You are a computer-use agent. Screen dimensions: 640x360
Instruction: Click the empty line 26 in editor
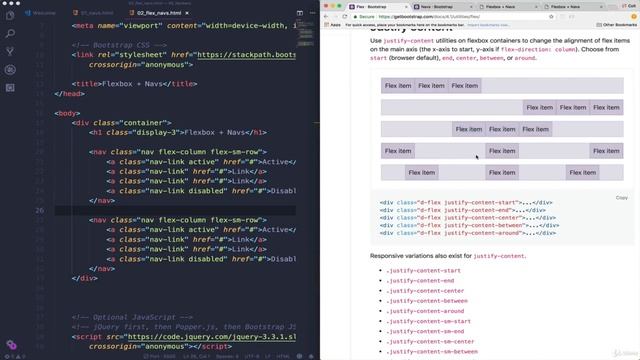click(175, 211)
